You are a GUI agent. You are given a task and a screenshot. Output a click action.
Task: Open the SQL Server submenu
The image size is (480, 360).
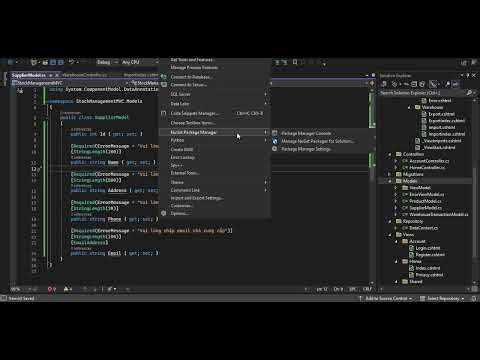click(215, 94)
